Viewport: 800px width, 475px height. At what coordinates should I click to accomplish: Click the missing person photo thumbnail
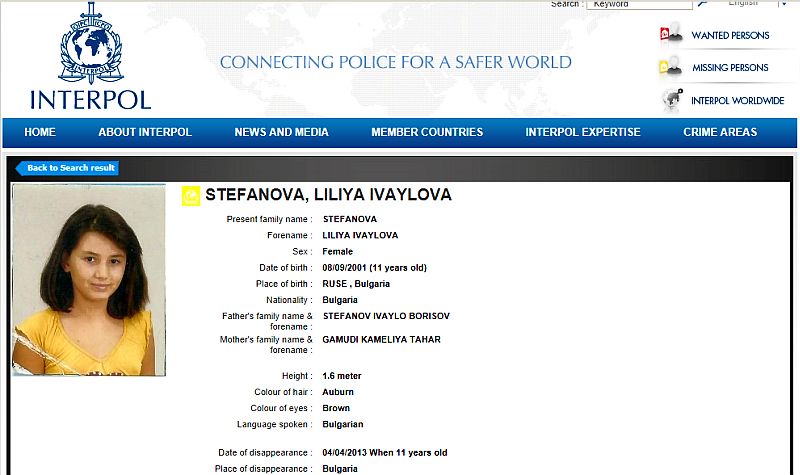pos(89,280)
